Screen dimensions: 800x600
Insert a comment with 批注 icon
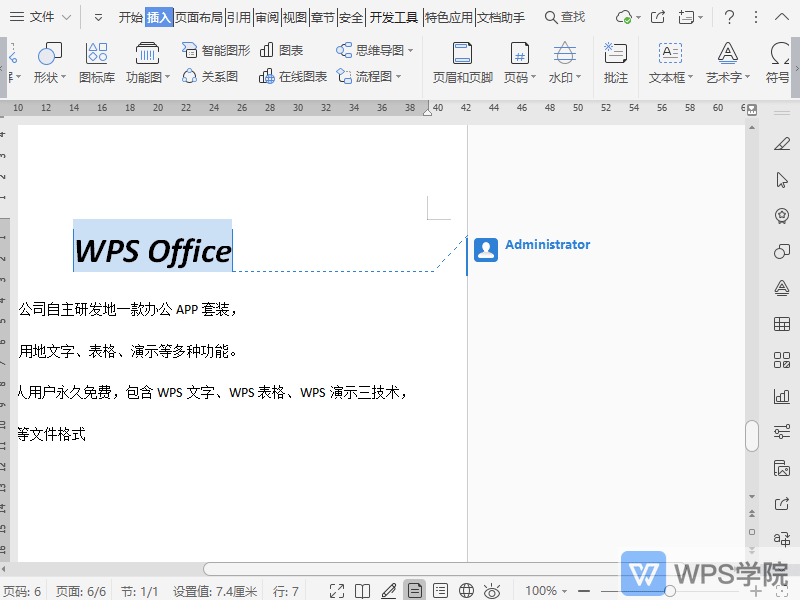616,62
